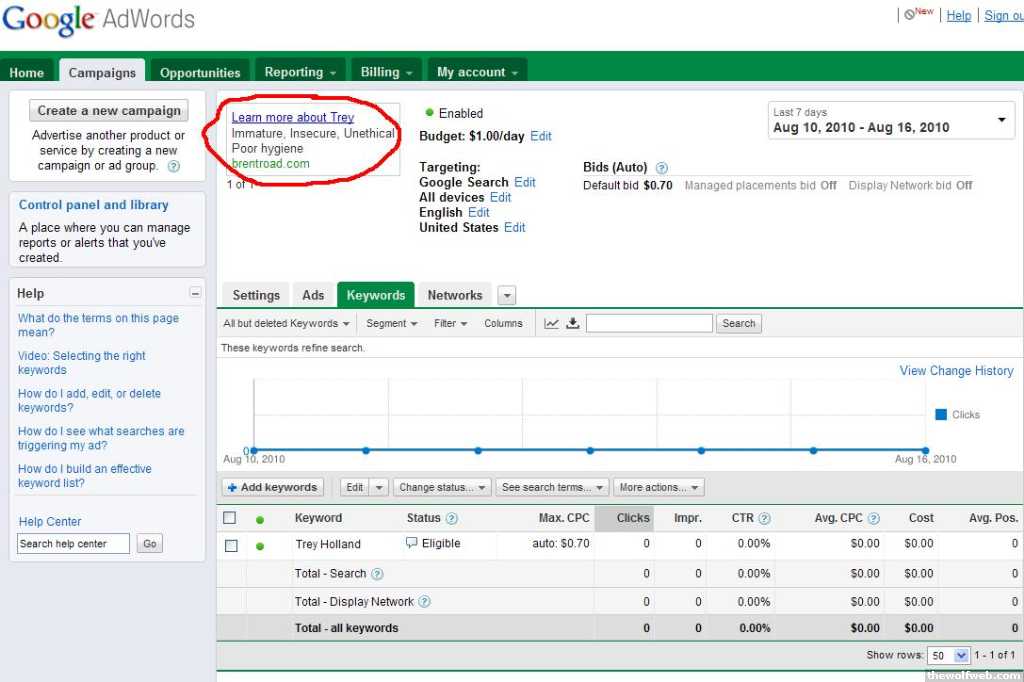The height and width of the screenshot is (682, 1024).
Task: Click the Eligible status speech bubble icon
Action: click(411, 543)
